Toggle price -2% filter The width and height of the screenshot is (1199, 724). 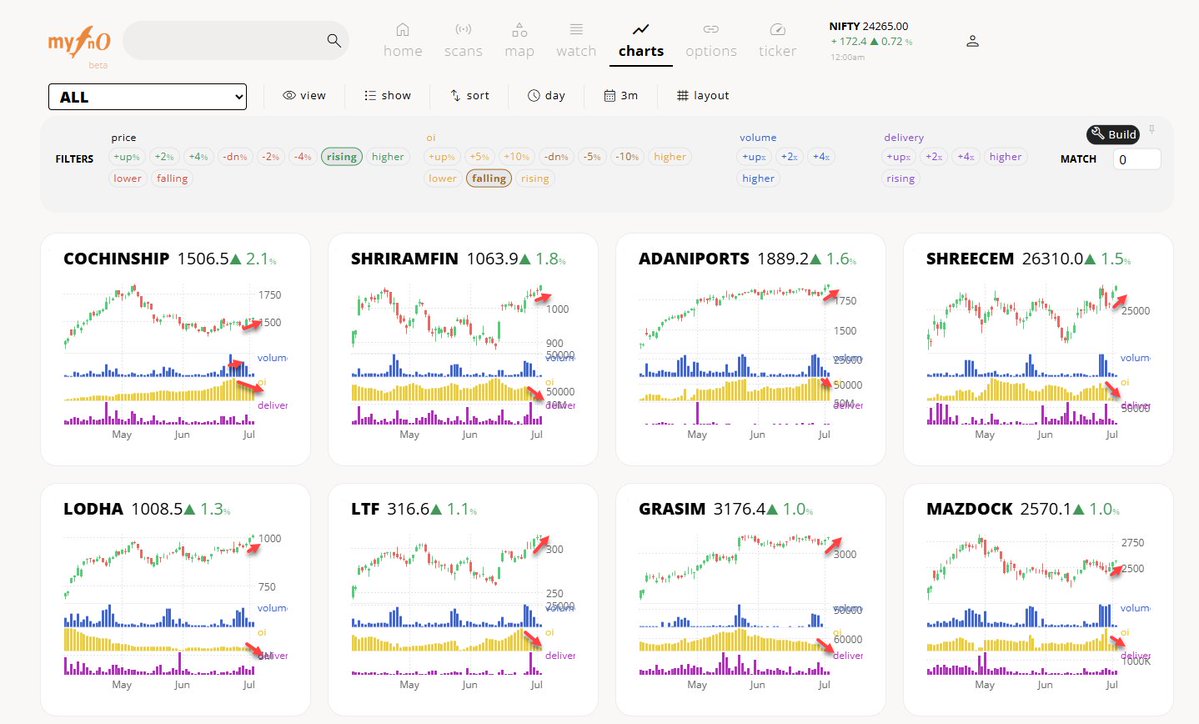coord(271,157)
